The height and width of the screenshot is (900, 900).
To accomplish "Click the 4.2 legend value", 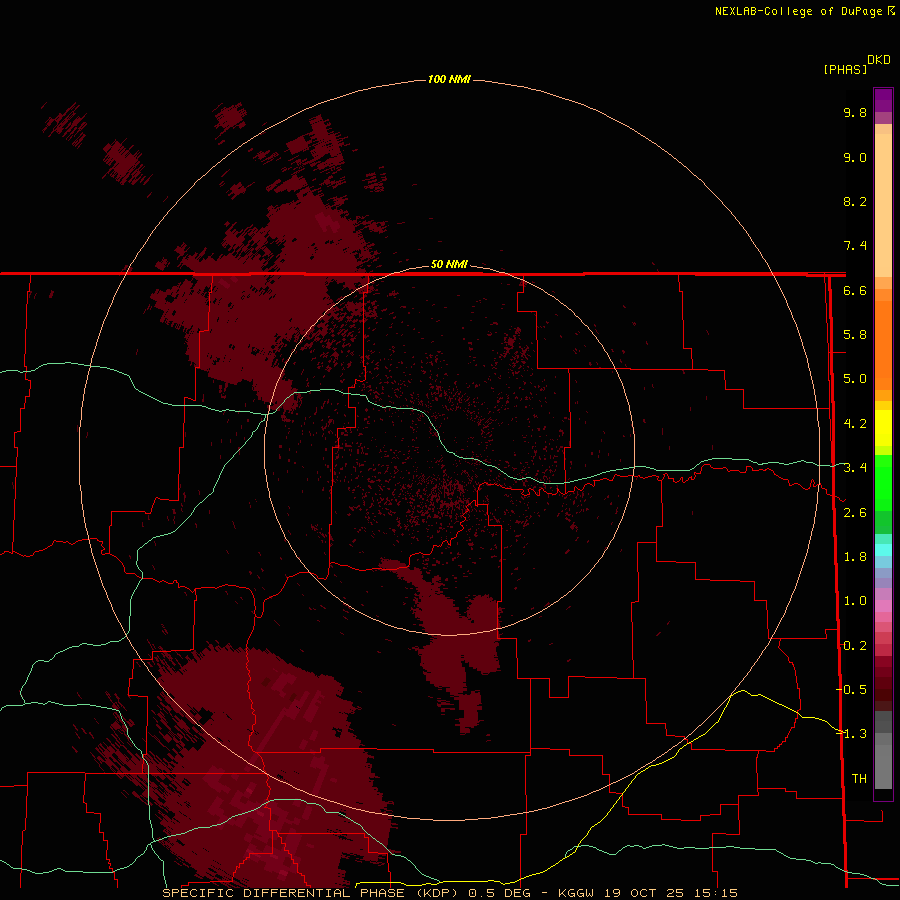I will point(855,424).
